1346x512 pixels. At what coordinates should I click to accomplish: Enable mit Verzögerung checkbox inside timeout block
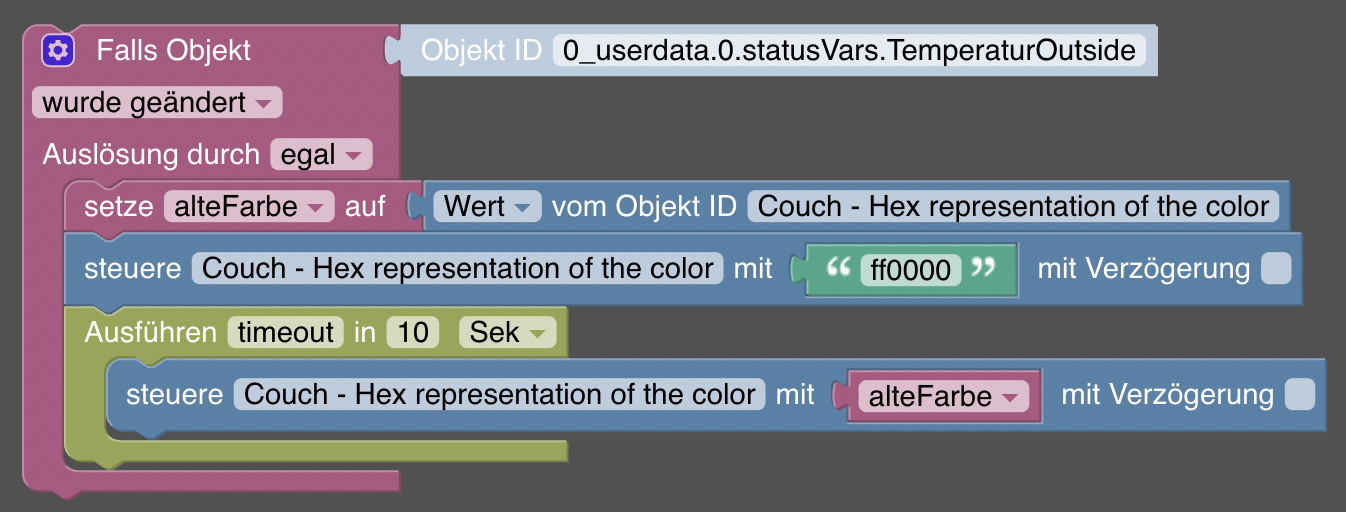coord(1299,394)
